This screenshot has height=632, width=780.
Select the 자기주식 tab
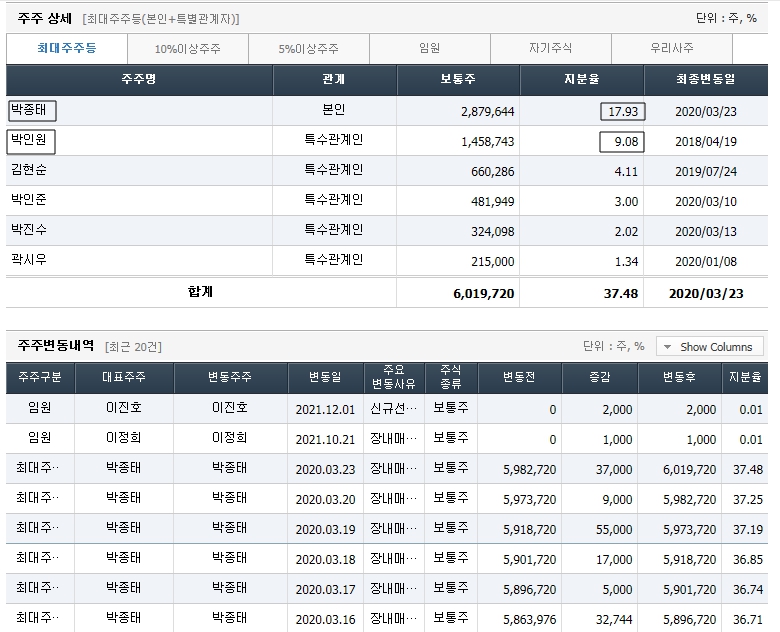coord(550,49)
